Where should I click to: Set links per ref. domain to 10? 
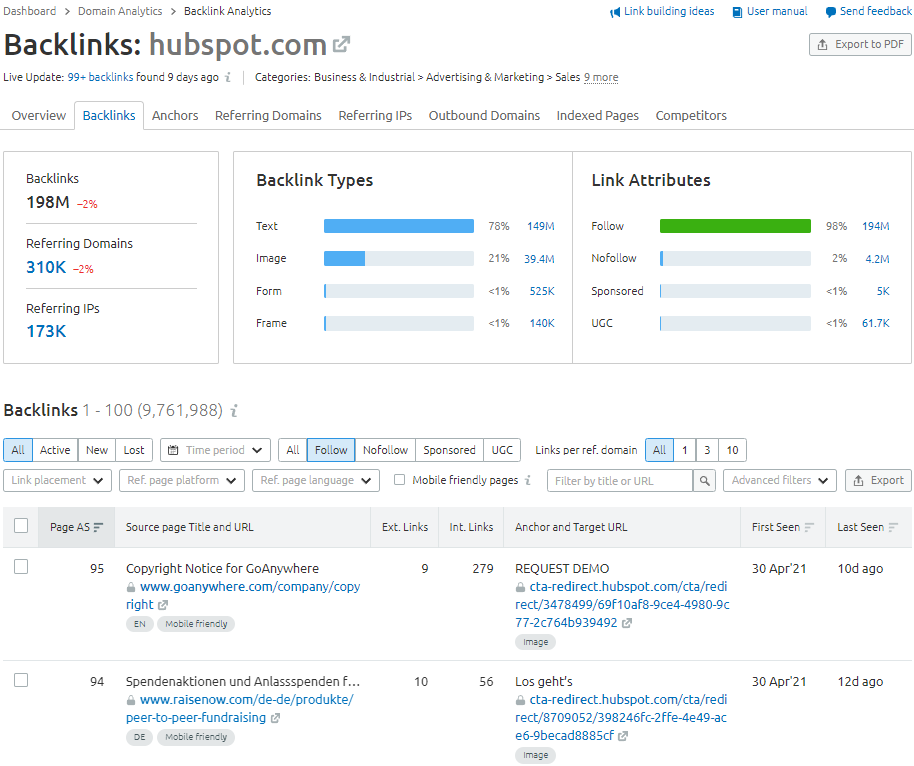tap(733, 450)
